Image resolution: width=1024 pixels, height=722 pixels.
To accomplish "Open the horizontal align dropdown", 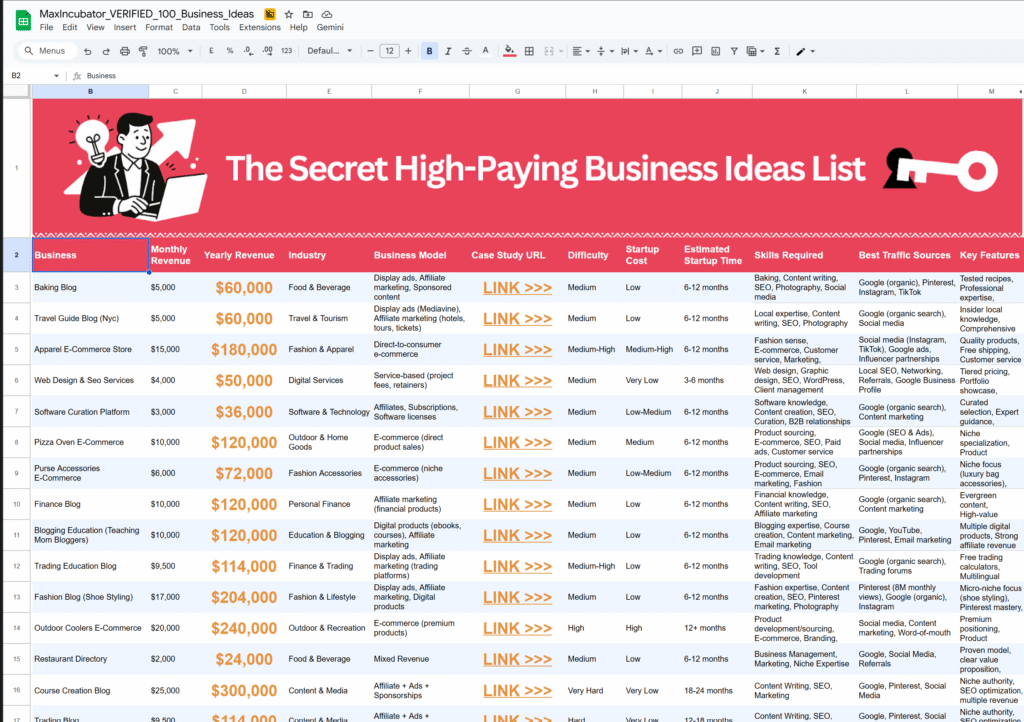I will [x=580, y=51].
